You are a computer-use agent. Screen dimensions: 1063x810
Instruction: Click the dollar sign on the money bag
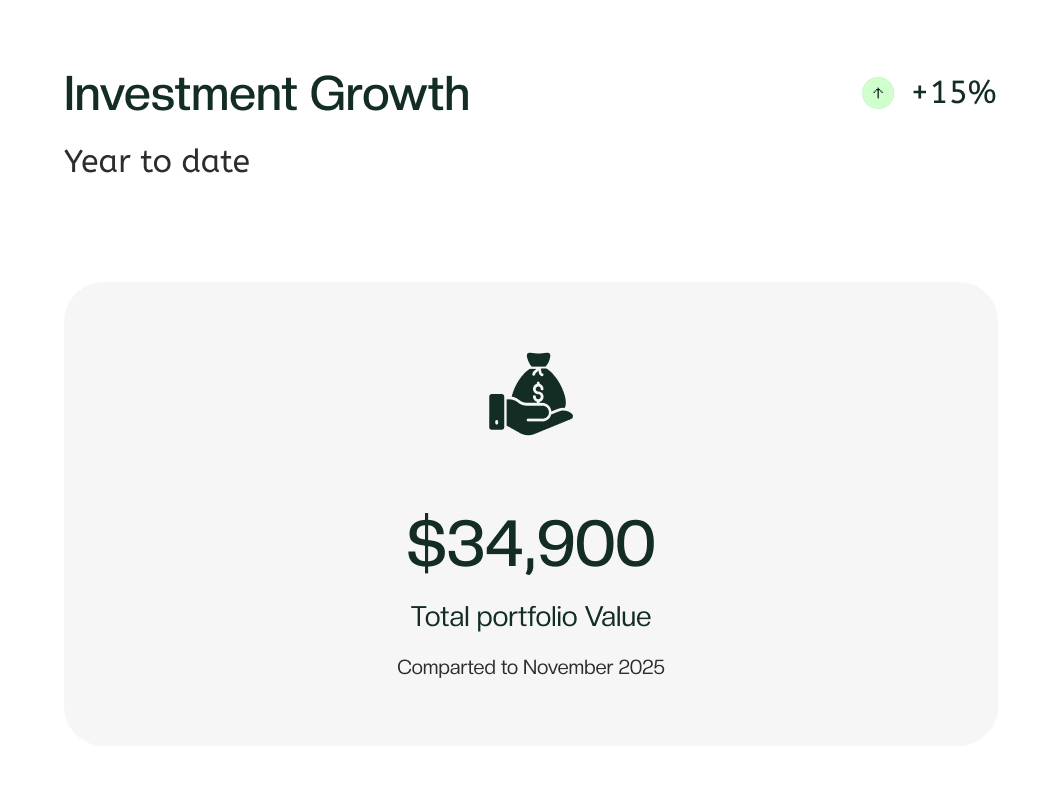coord(538,391)
